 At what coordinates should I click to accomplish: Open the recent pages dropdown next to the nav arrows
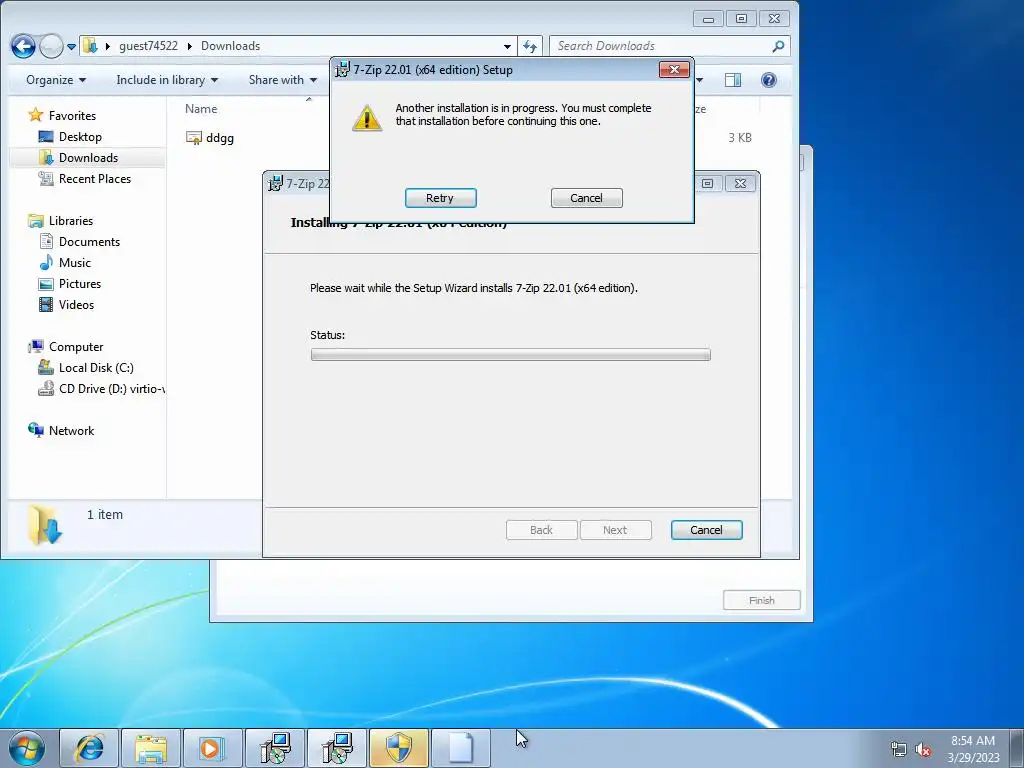click(71, 46)
